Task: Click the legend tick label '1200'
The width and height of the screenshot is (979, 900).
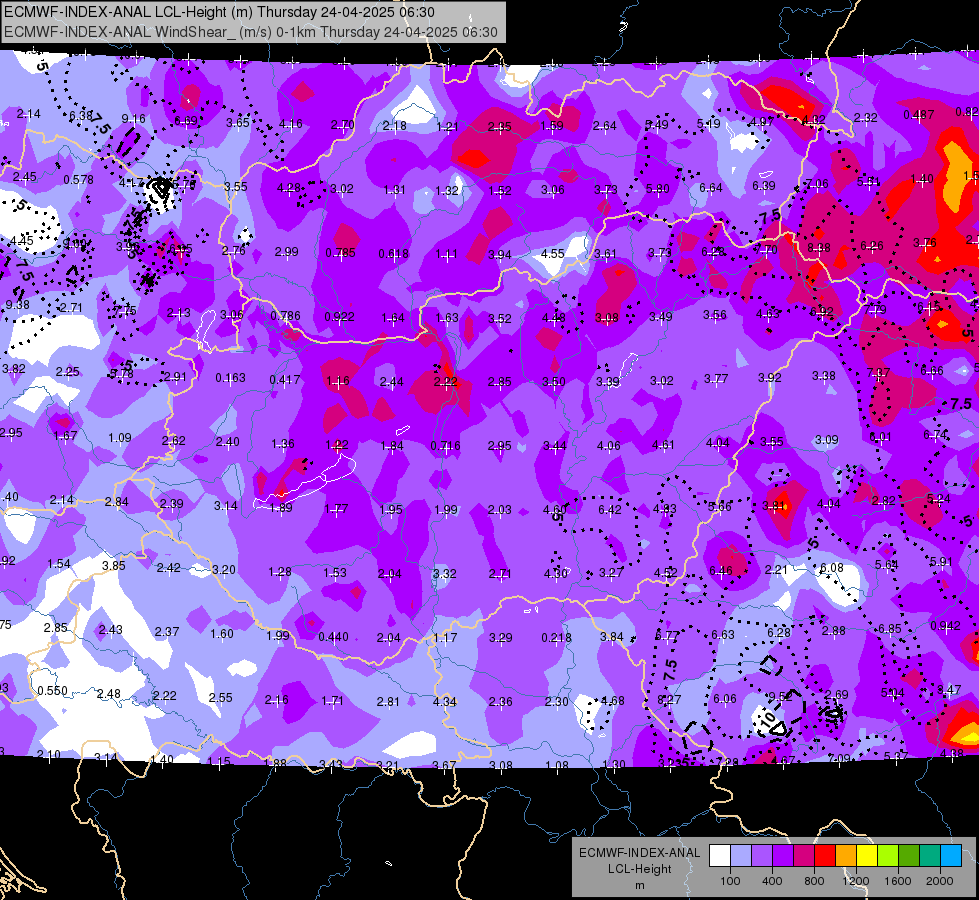Action: (x=856, y=881)
